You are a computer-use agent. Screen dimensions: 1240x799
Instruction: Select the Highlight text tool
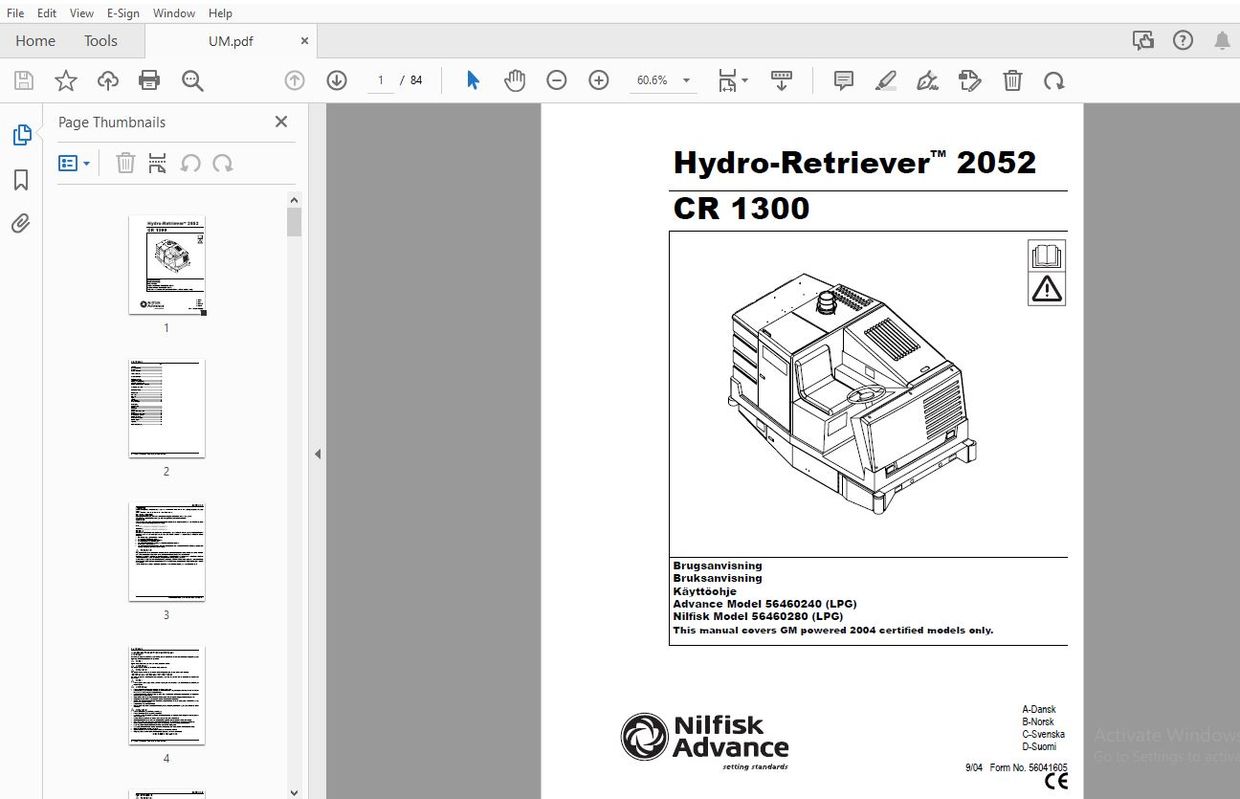point(885,80)
